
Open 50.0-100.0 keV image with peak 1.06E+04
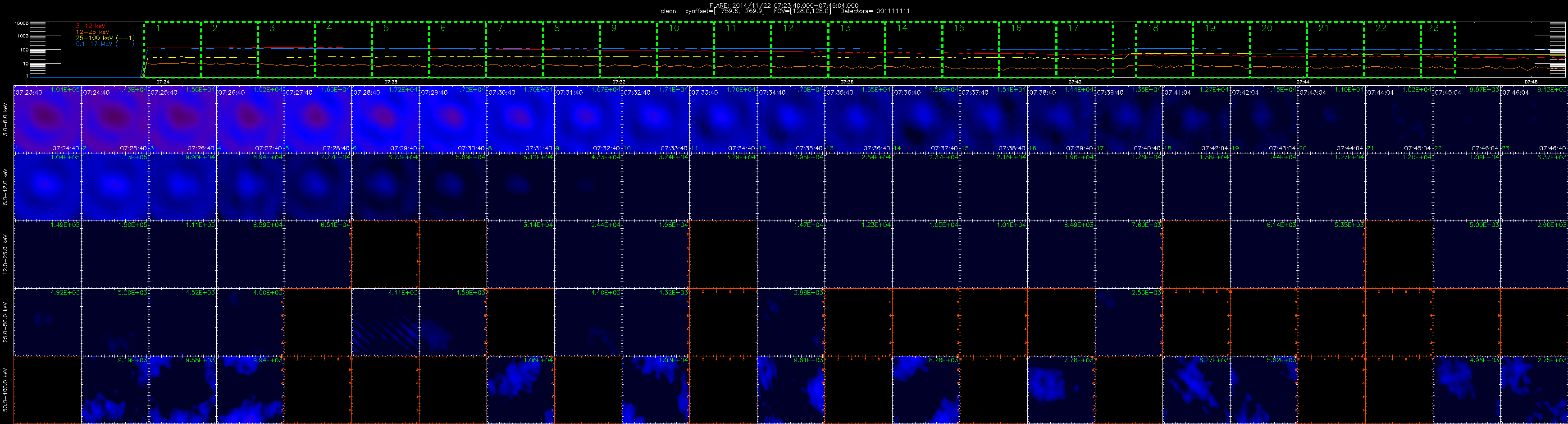pos(520,390)
